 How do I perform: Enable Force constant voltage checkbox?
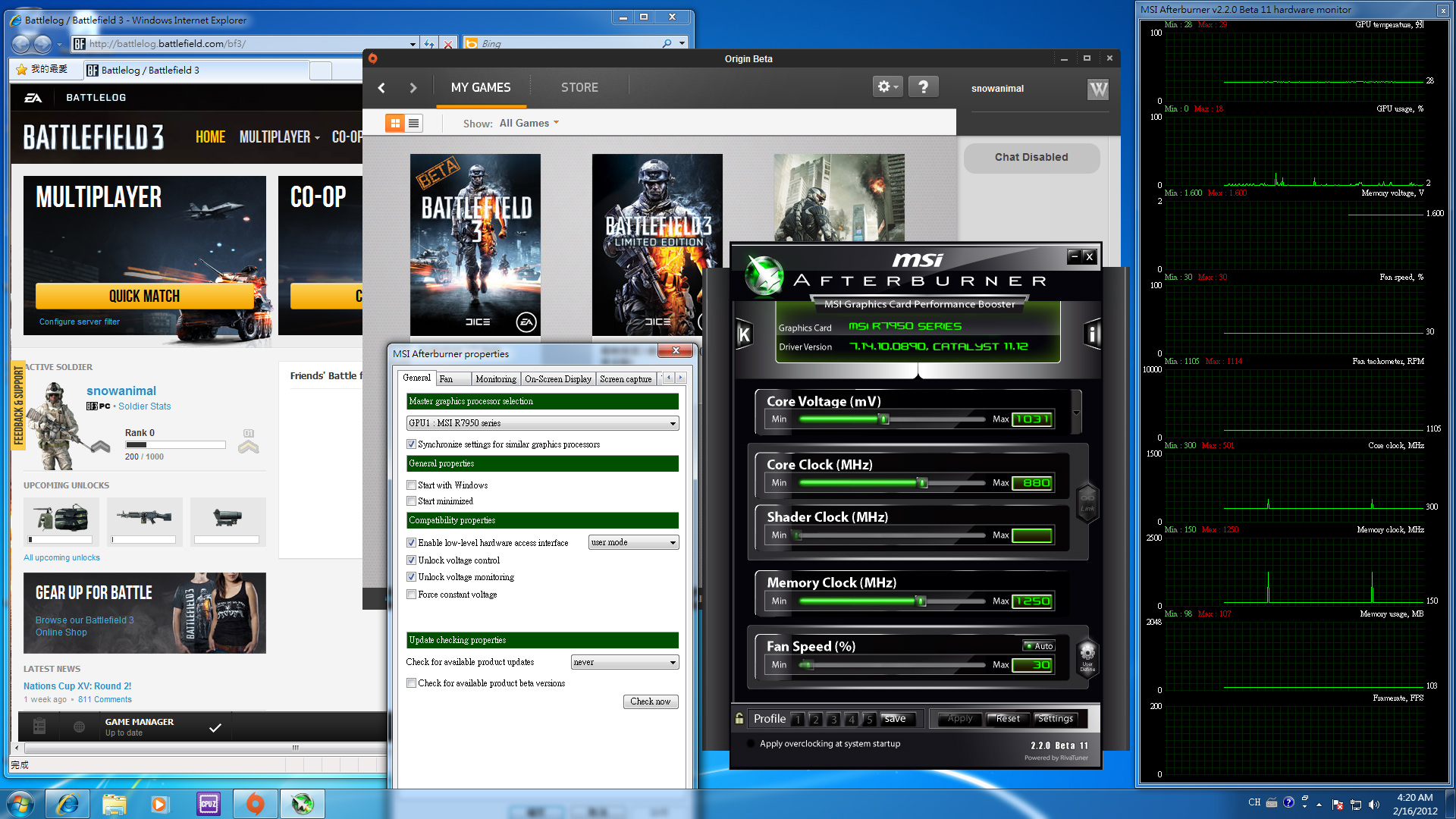(x=412, y=595)
